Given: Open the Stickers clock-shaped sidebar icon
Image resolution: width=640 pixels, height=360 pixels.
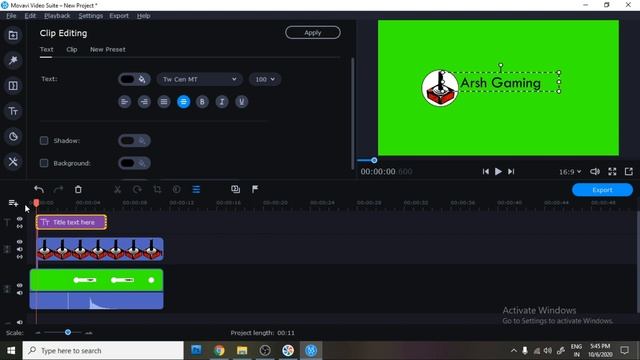Looking at the screenshot, I should (x=13, y=136).
